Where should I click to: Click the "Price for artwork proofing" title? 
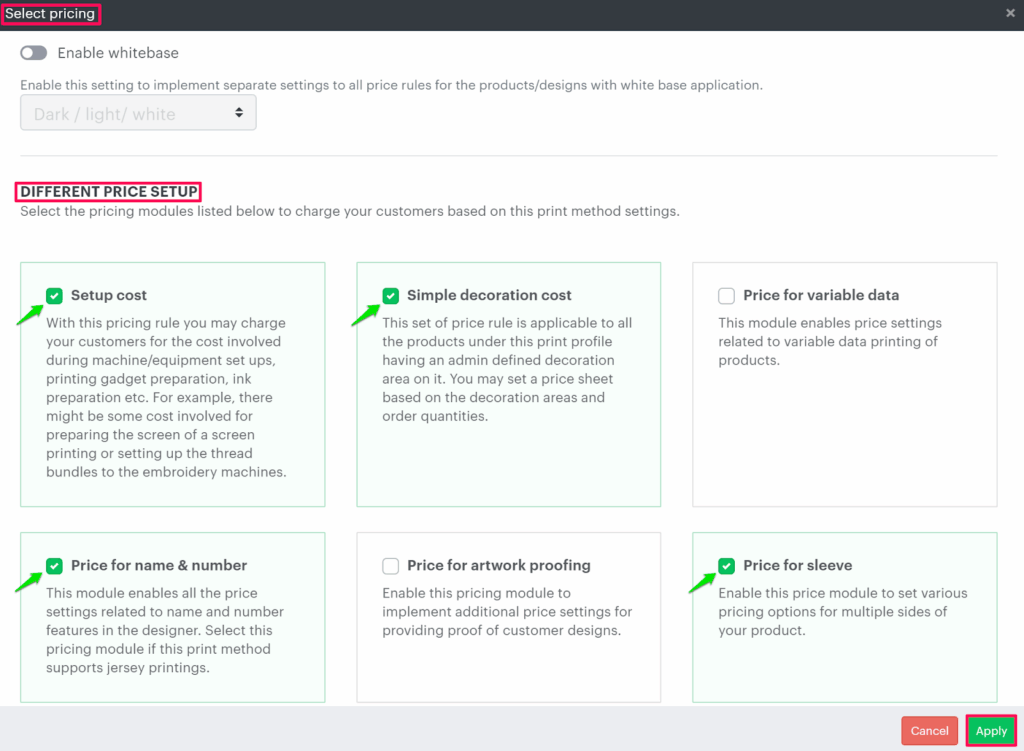(498, 565)
